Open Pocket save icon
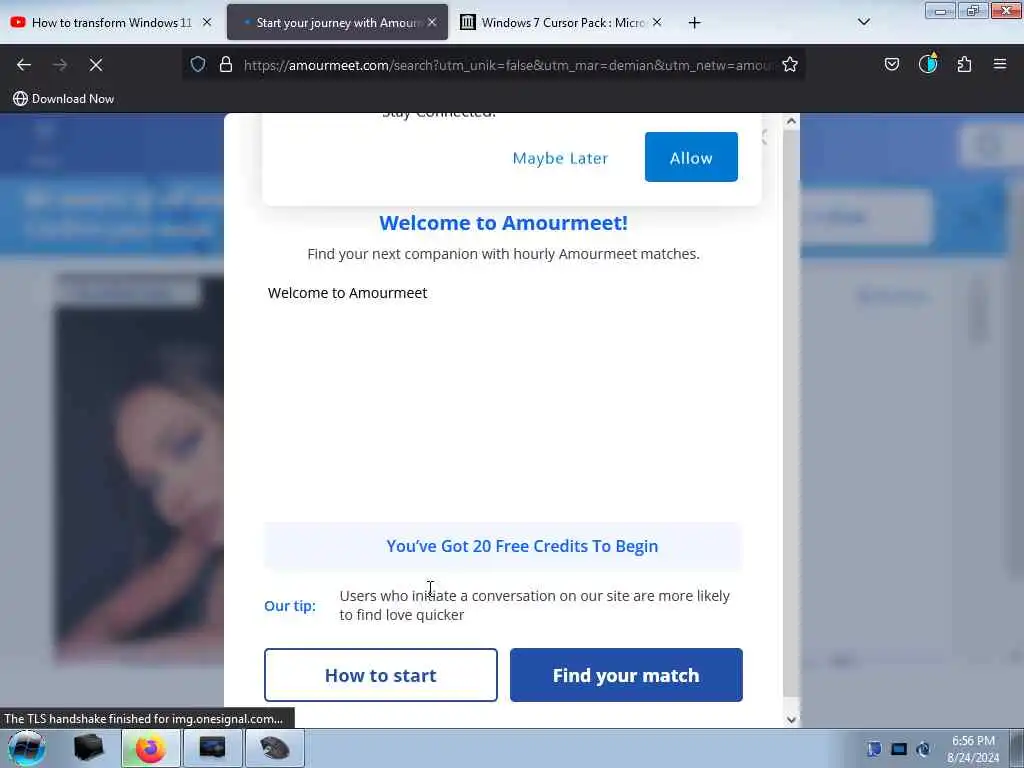 (x=891, y=64)
